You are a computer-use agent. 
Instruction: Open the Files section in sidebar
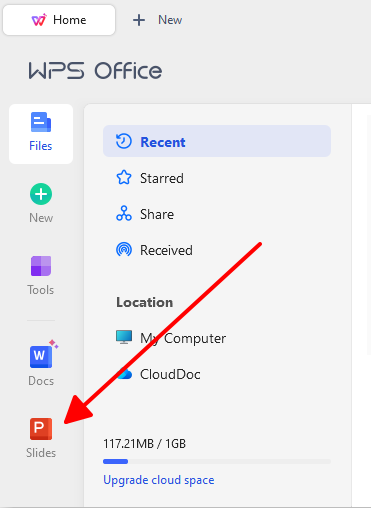[41, 134]
